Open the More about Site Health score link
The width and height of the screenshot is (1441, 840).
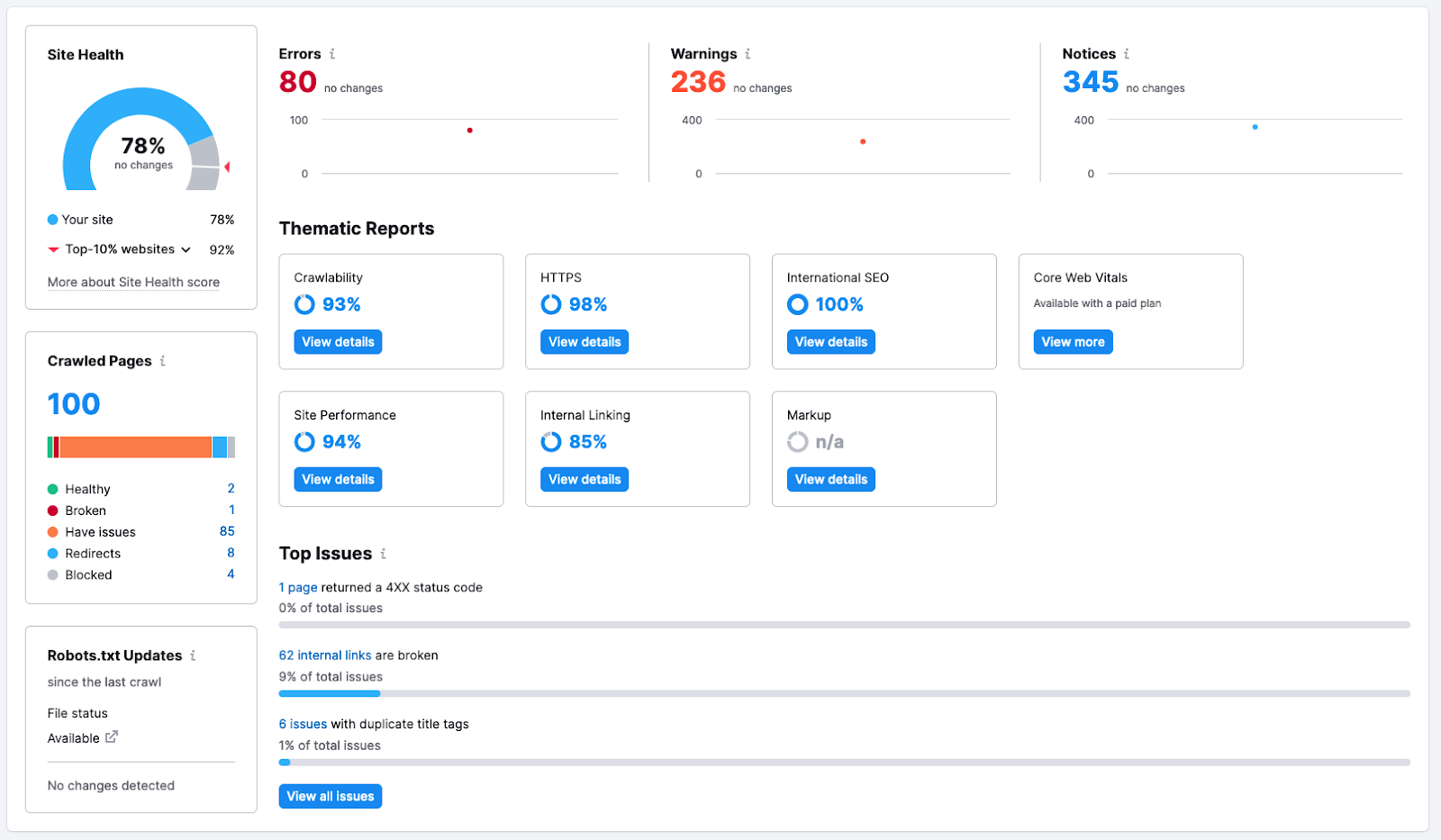pos(133,282)
